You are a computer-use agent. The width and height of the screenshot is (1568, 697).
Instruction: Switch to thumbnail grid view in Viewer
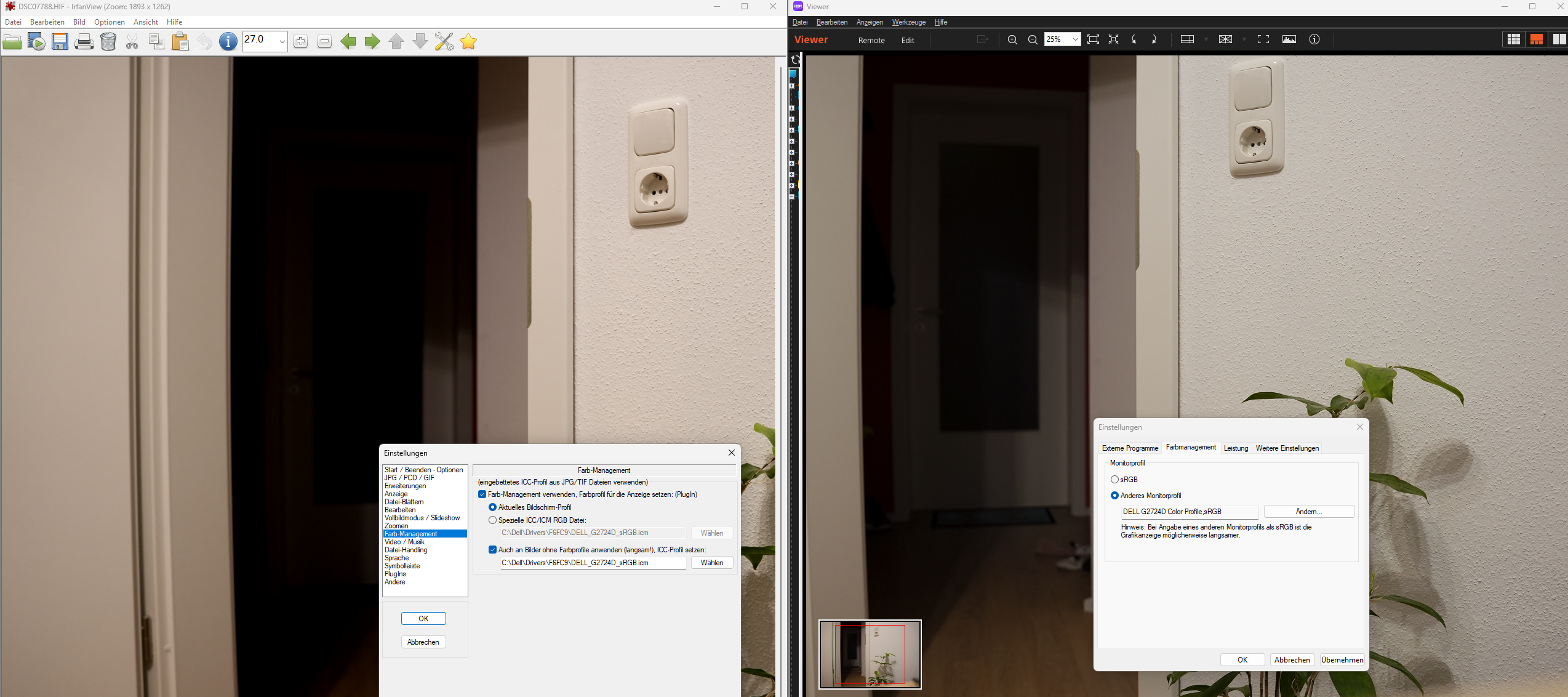pyautogui.click(x=1513, y=39)
